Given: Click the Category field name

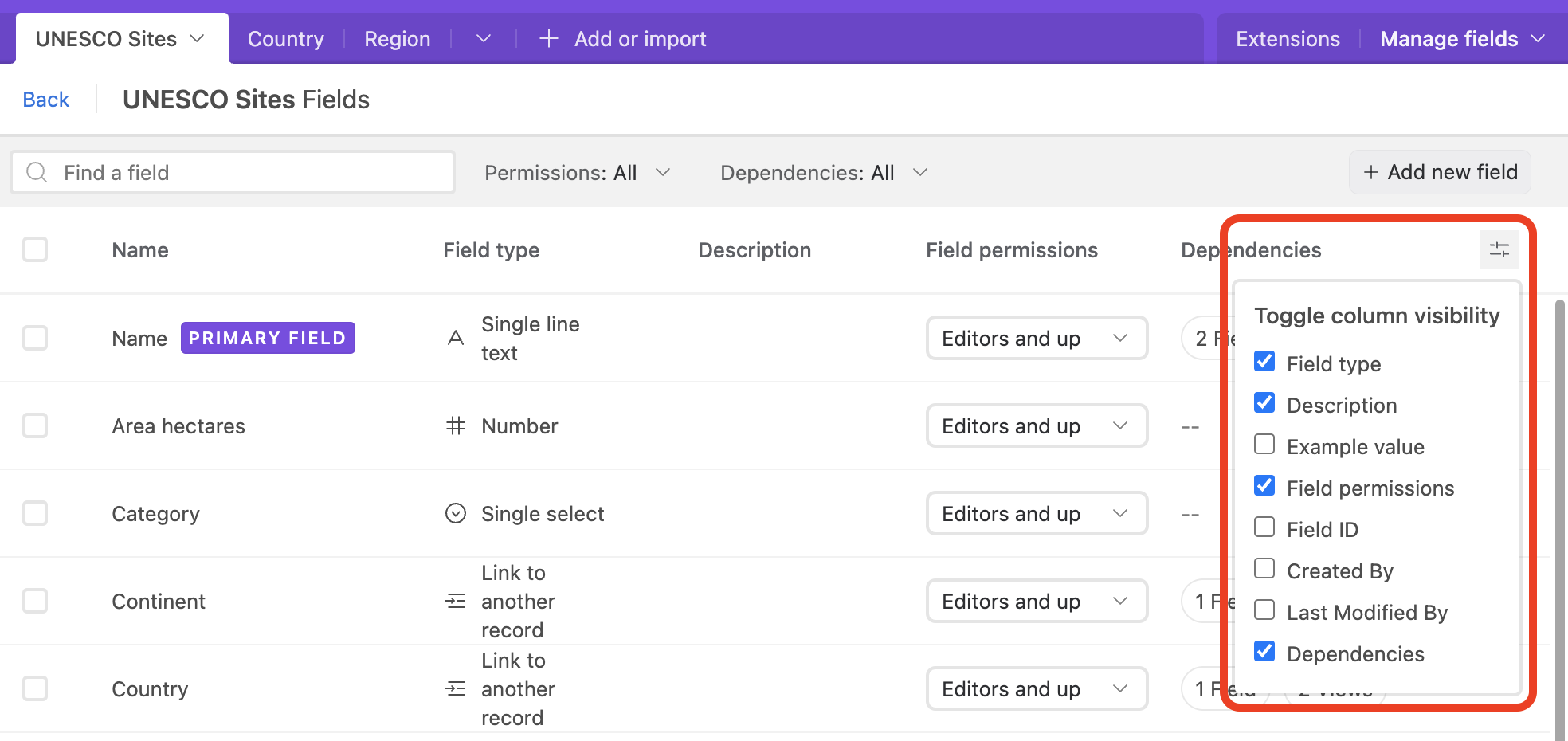Looking at the screenshot, I should (155, 514).
